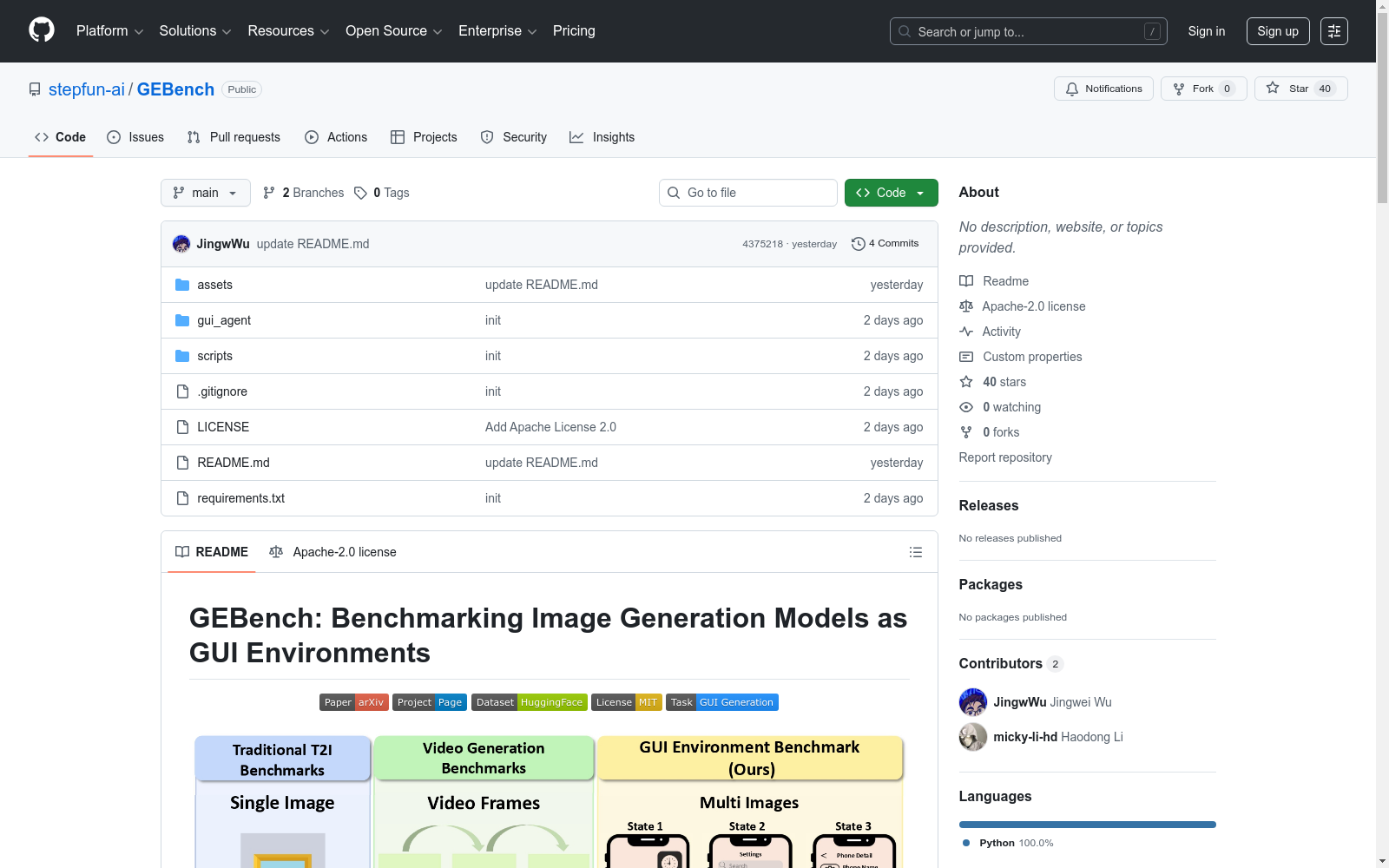The width and height of the screenshot is (1389, 868).
Task: Expand the Open Source menu
Action: click(x=394, y=31)
